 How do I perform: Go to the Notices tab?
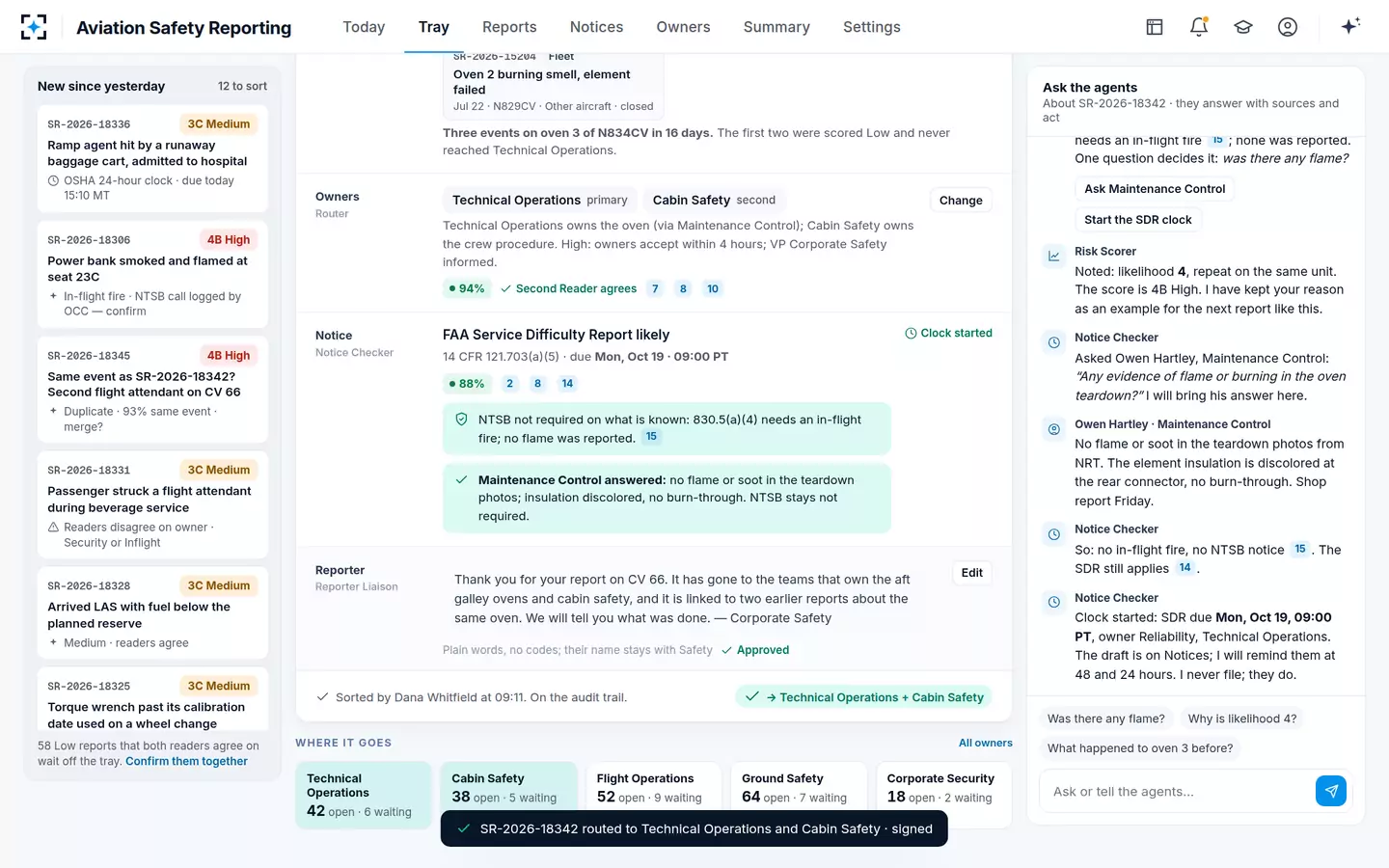point(596,27)
